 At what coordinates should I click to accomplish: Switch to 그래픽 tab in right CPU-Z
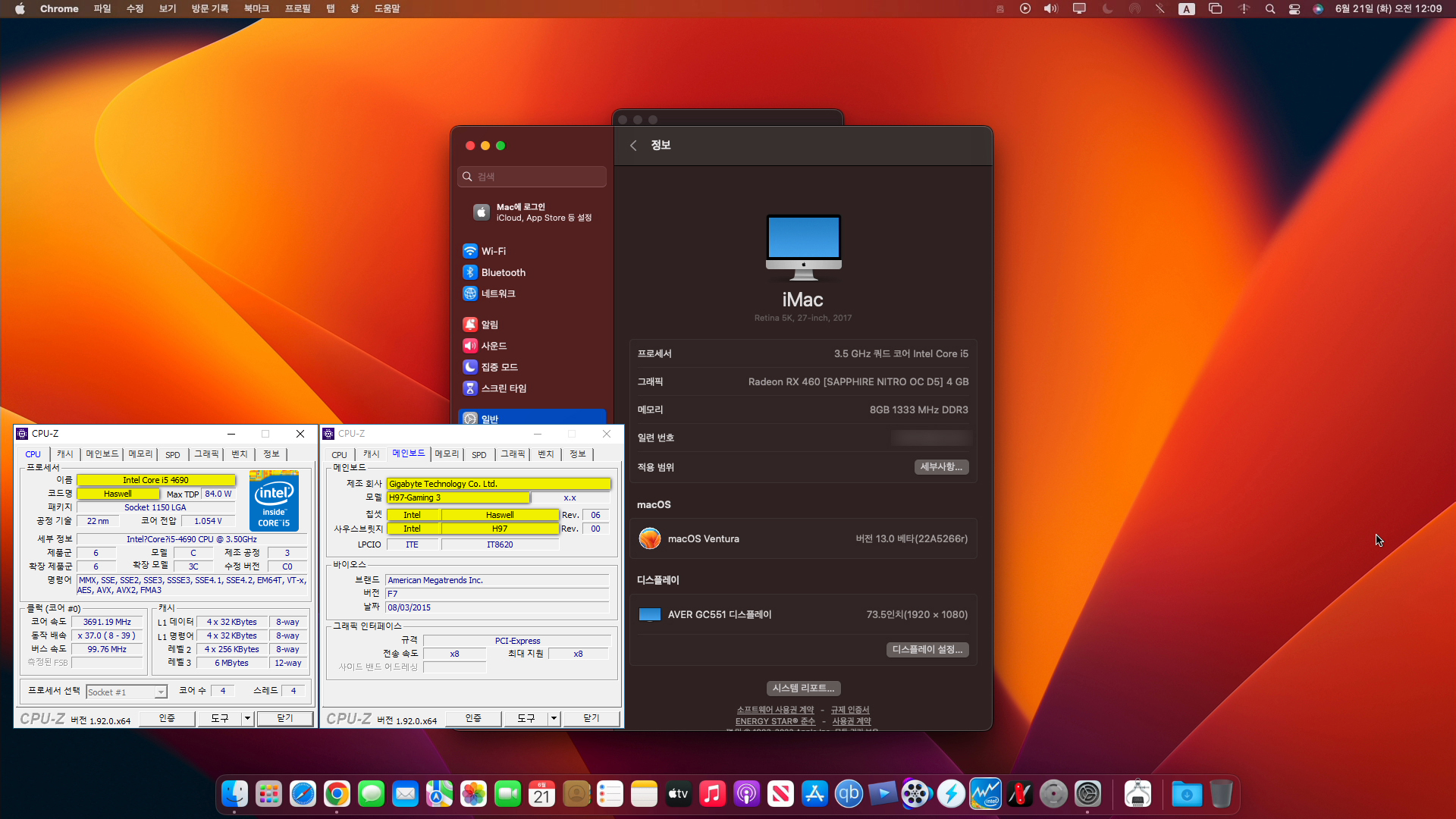coord(513,454)
